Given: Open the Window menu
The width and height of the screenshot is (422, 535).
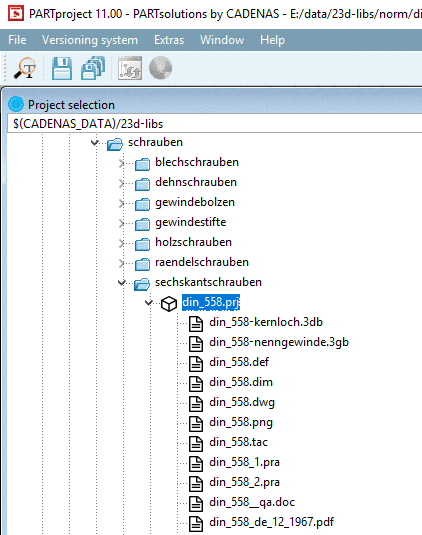Looking at the screenshot, I should [x=222, y=40].
